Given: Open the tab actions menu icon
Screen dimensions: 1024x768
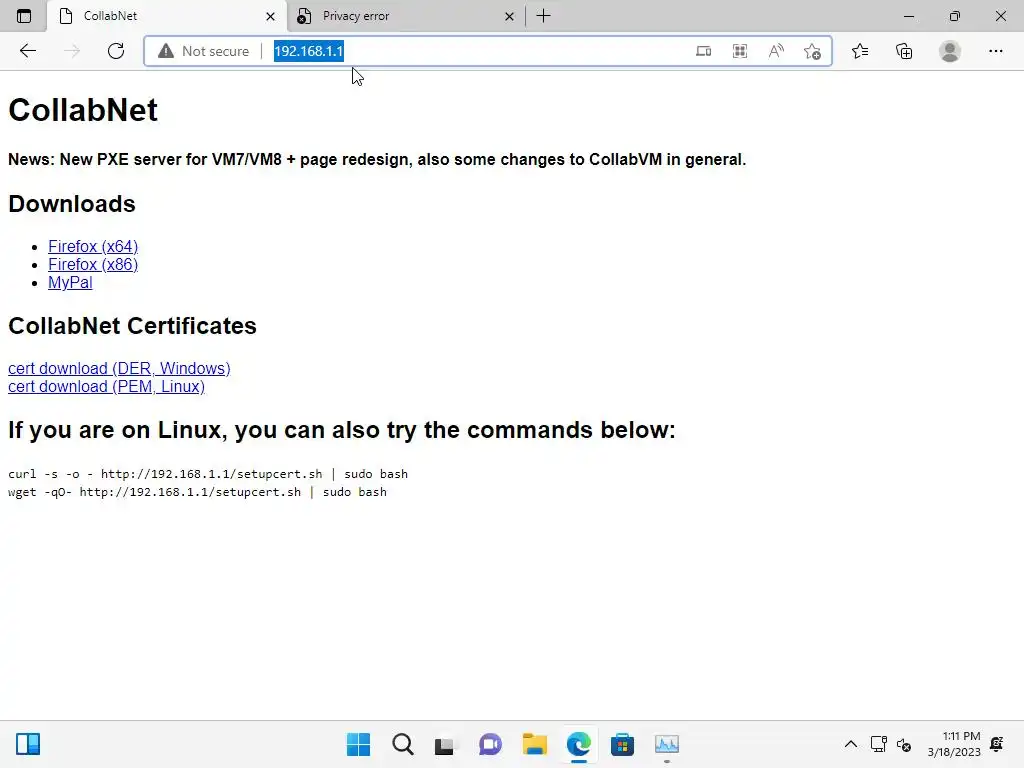Looking at the screenshot, I should pos(24,16).
